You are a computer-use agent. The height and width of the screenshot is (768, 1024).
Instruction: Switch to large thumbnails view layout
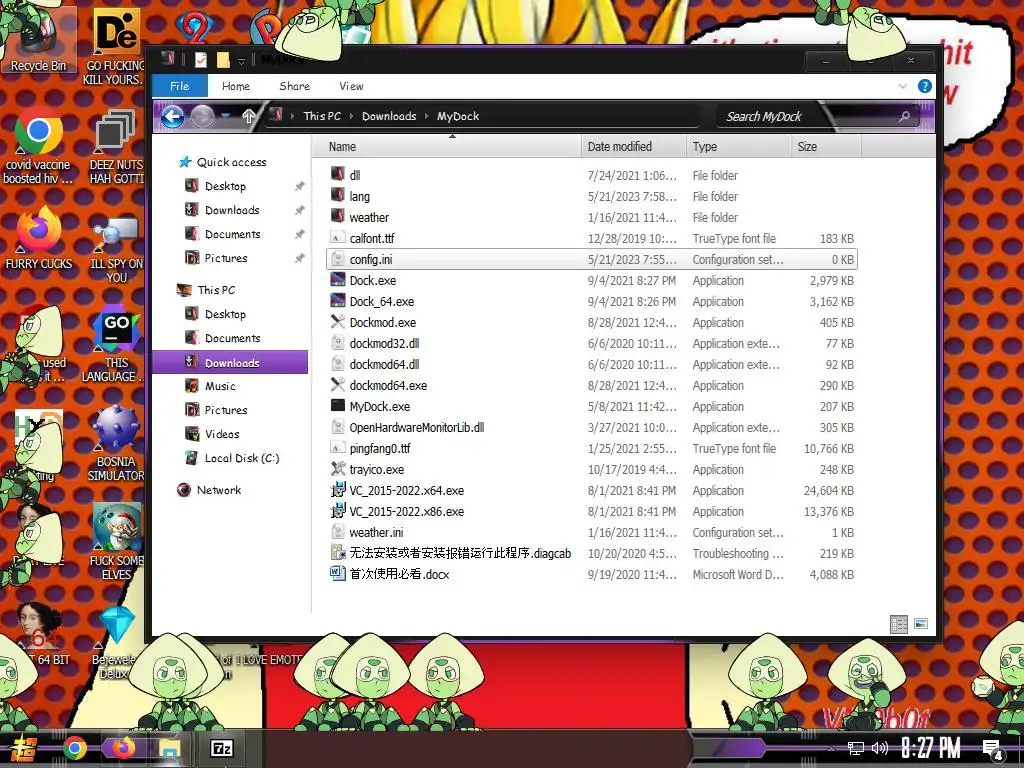click(921, 624)
